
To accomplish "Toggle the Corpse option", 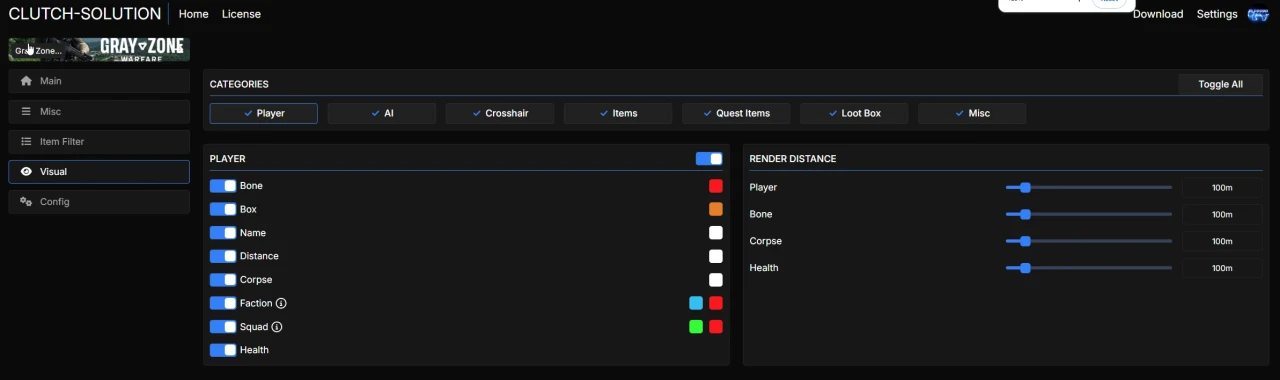I will pos(223,280).
